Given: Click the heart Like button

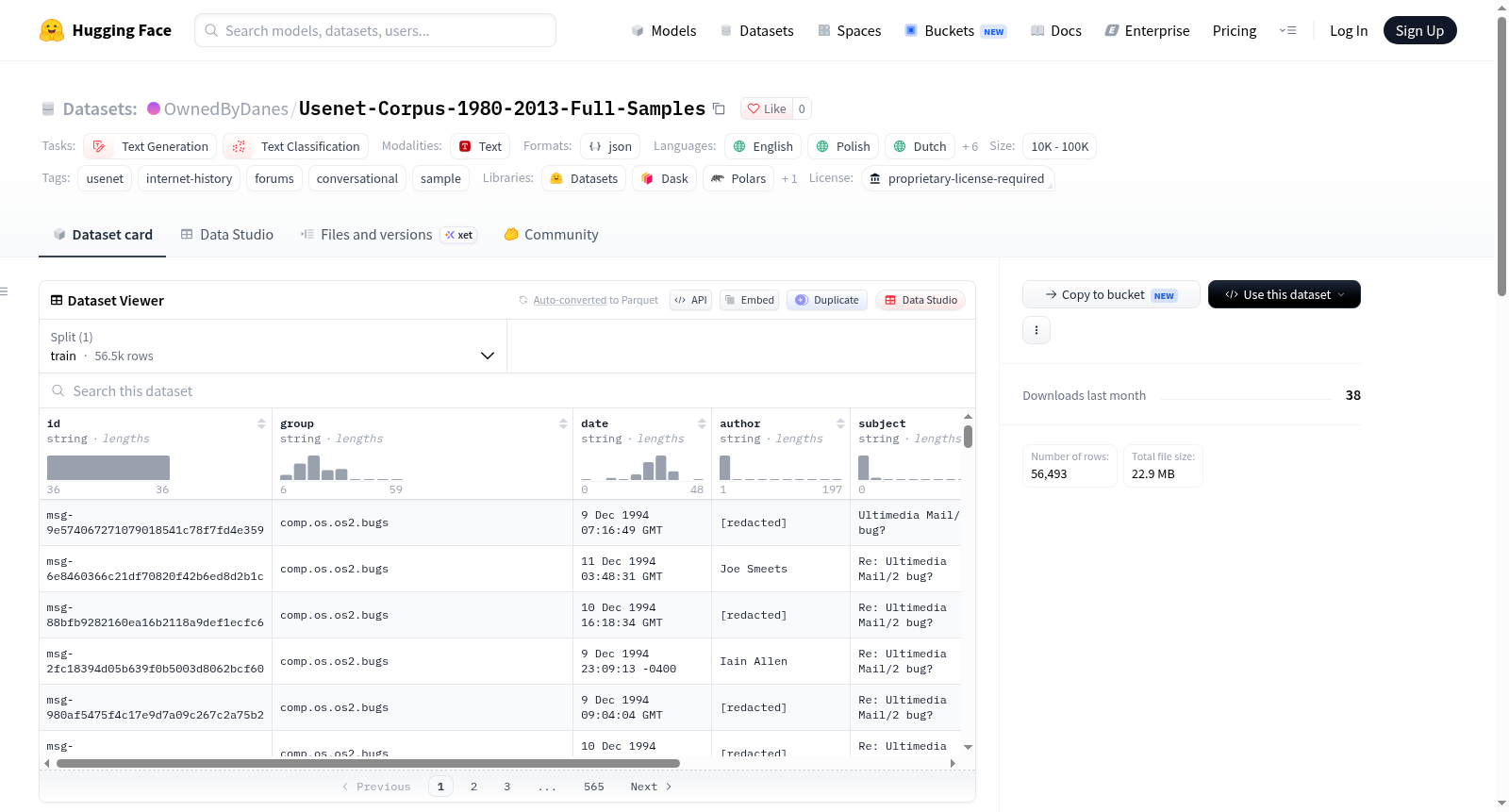Looking at the screenshot, I should [x=766, y=108].
